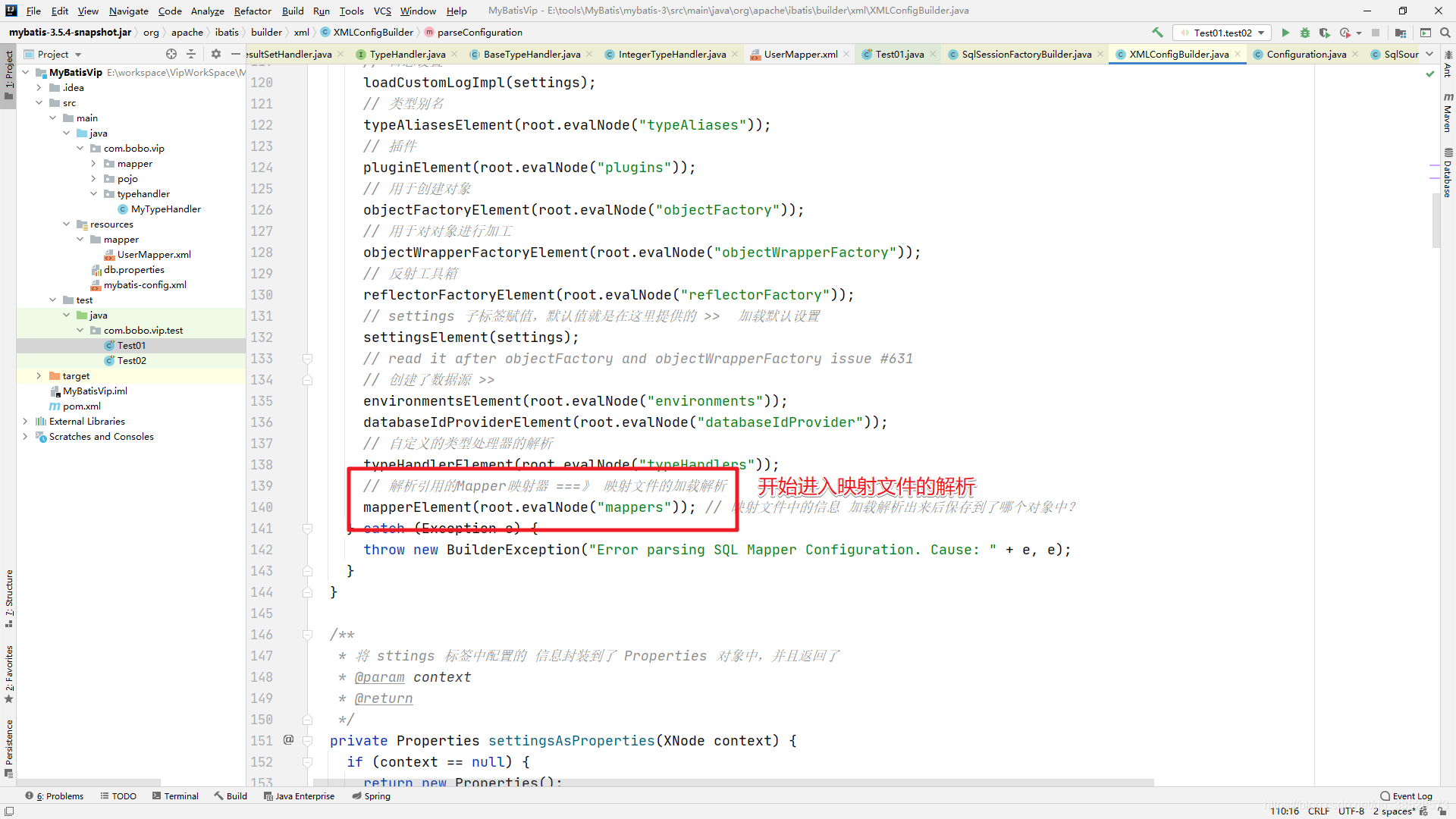Image resolution: width=1456 pixels, height=819 pixels.
Task: Toggle fold marker at line 133
Action: (308, 359)
